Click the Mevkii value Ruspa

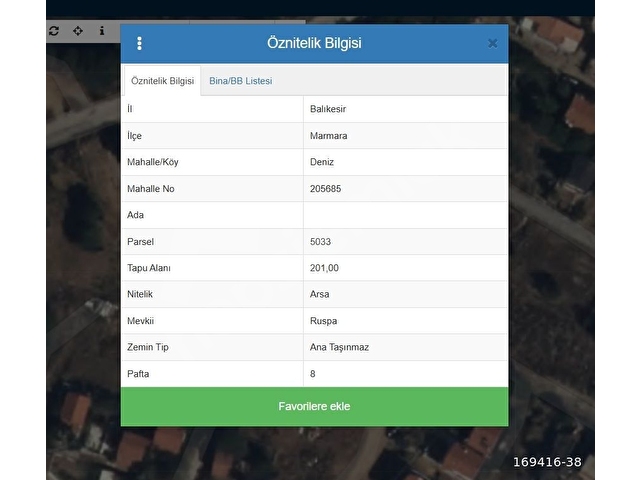tap(323, 321)
